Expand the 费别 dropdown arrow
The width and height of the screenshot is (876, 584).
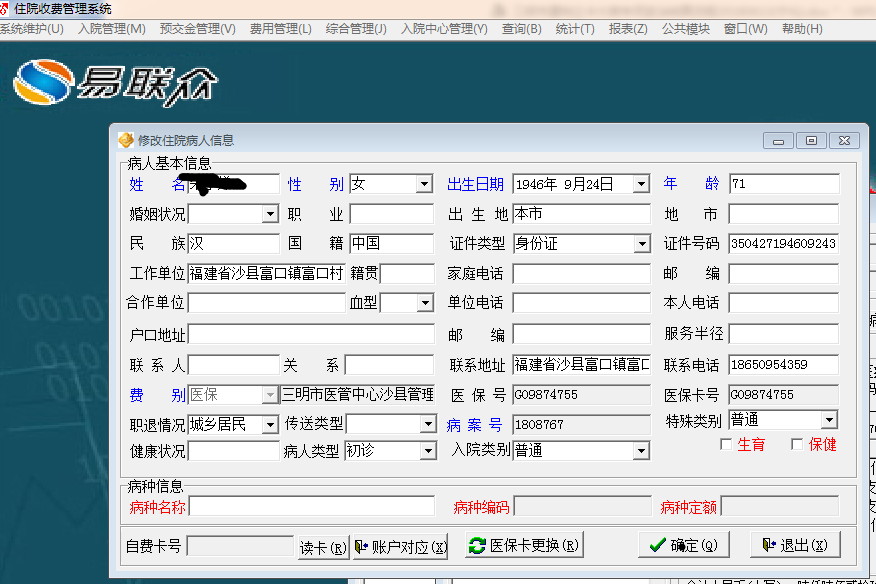click(270, 395)
